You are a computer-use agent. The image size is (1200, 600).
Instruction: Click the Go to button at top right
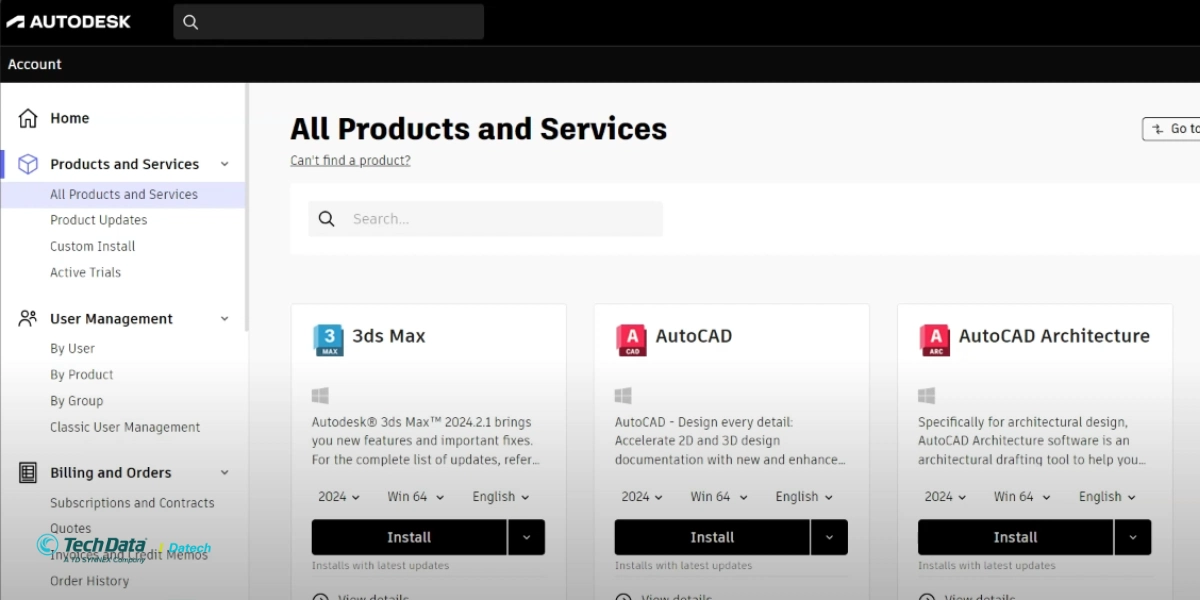pyautogui.click(x=1171, y=129)
